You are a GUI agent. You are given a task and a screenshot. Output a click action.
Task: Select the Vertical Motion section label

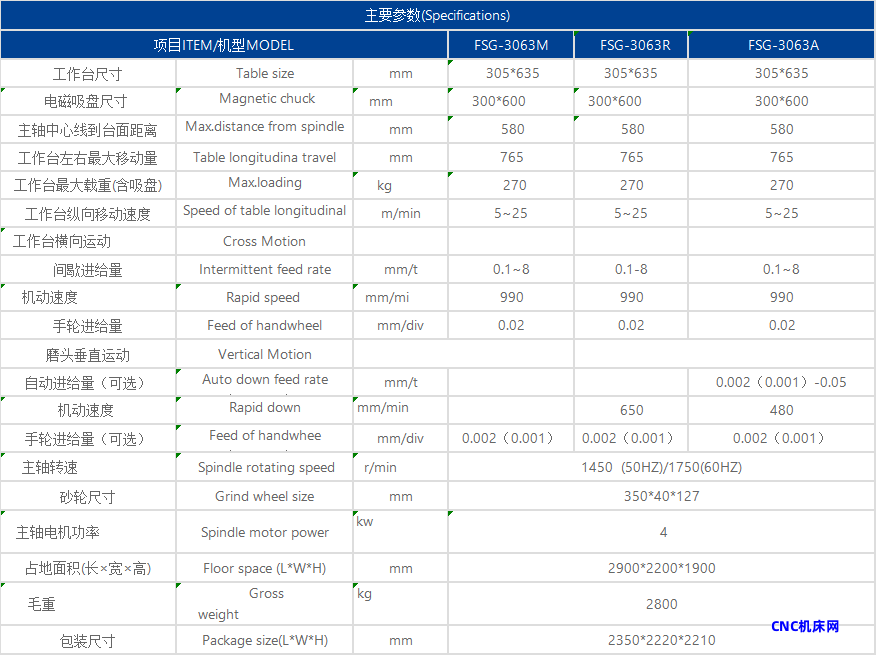click(x=265, y=354)
